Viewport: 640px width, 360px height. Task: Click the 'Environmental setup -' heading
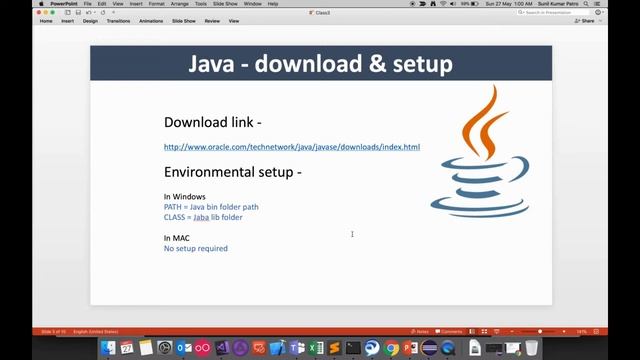click(233, 172)
